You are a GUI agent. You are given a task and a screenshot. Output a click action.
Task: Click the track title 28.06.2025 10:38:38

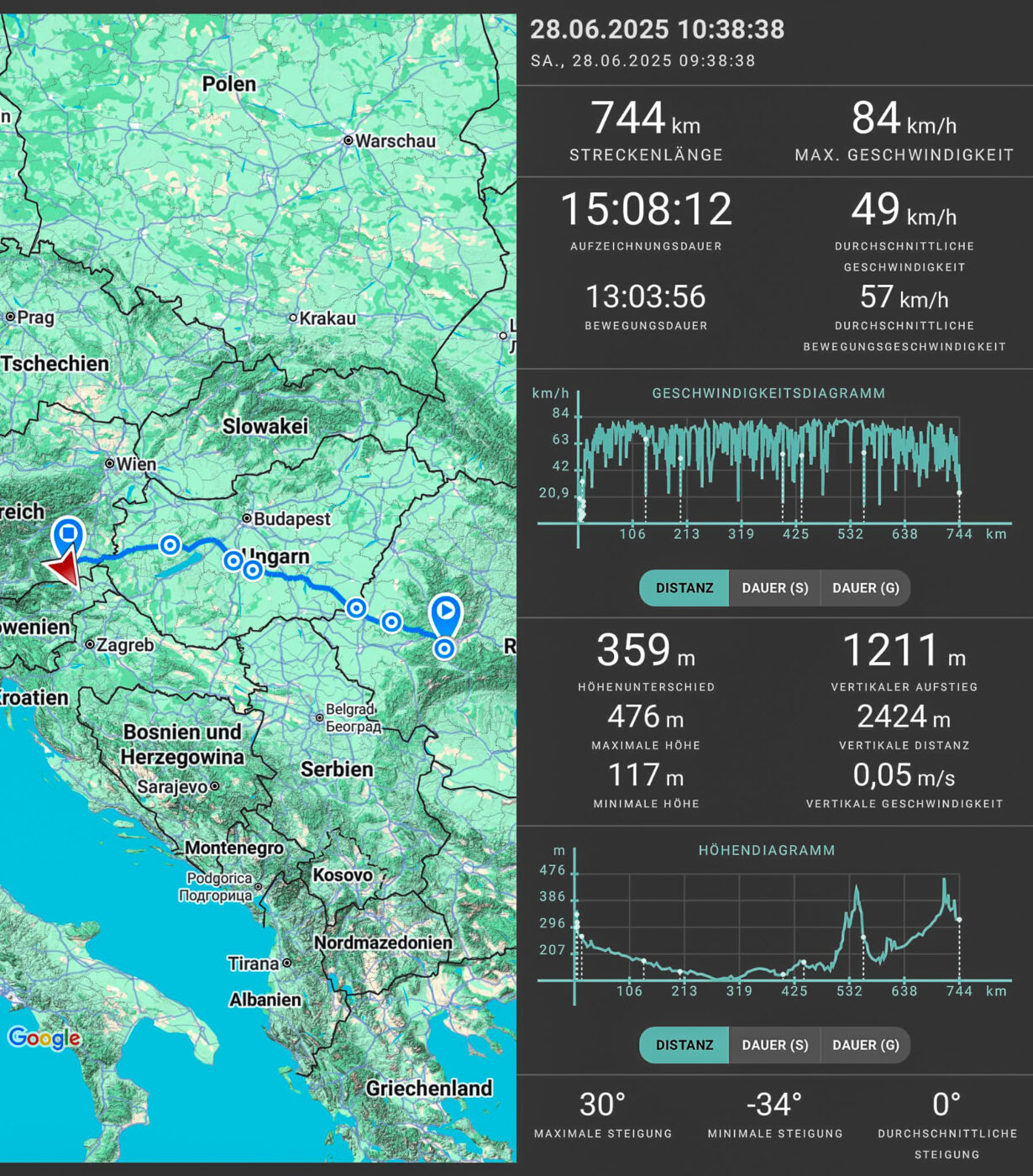(657, 29)
